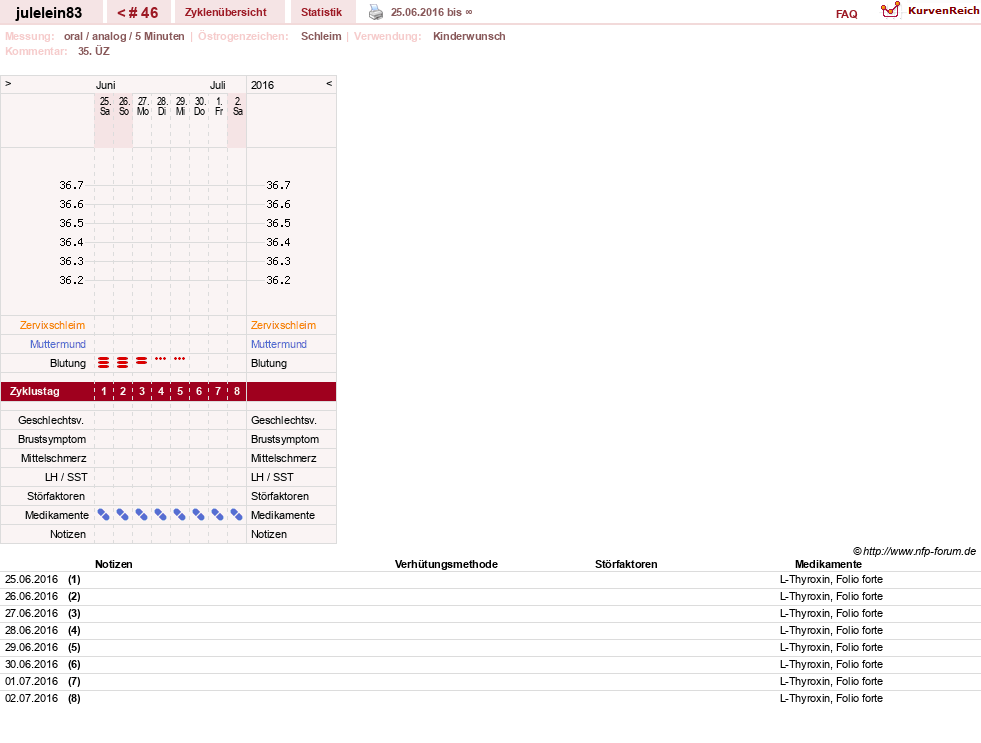Select cycle day 1 in Zyklustag row
Screen dimensions: 981x743
104,392
